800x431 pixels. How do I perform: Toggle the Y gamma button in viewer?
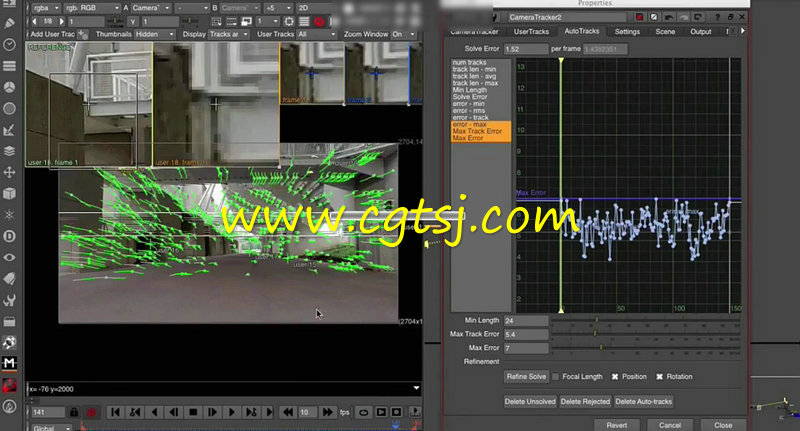tap(133, 21)
